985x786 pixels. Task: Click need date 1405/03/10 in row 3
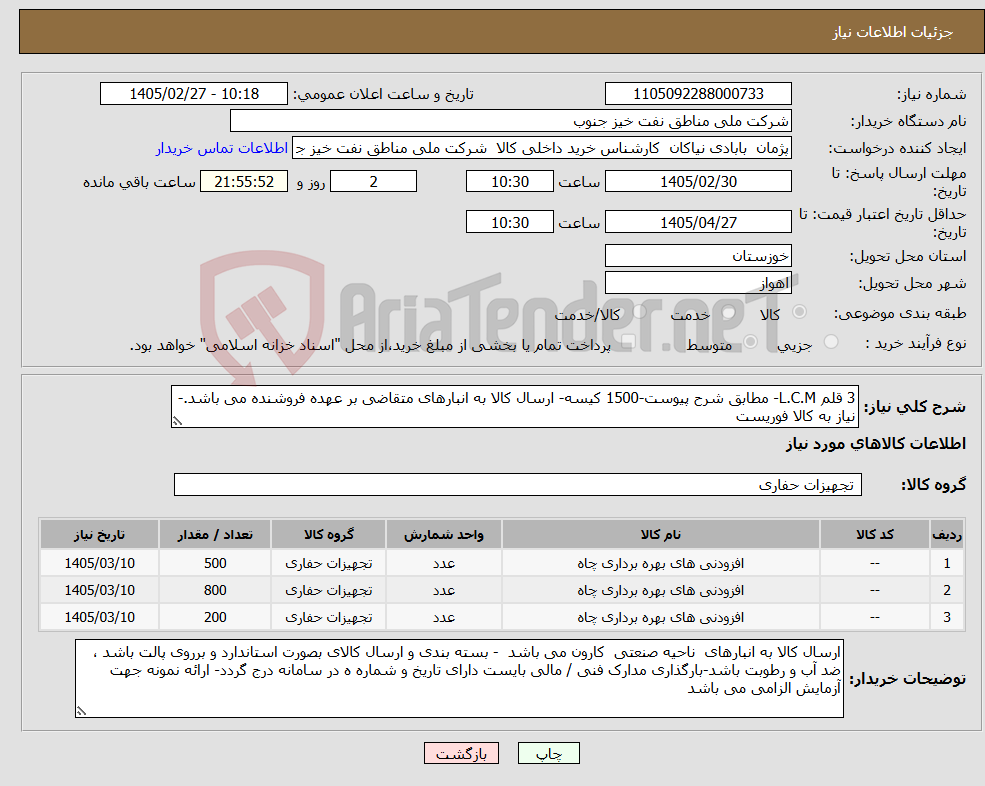coord(99,617)
